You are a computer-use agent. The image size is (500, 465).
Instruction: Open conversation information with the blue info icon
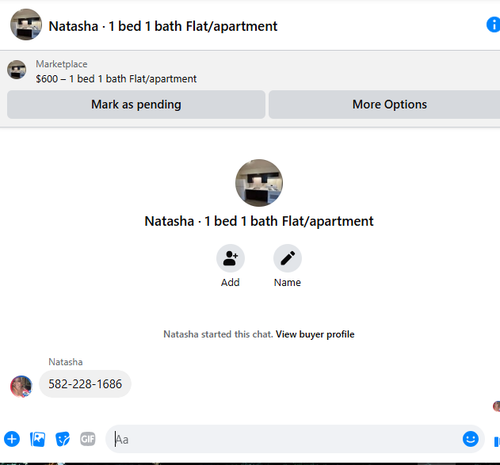pos(493,25)
